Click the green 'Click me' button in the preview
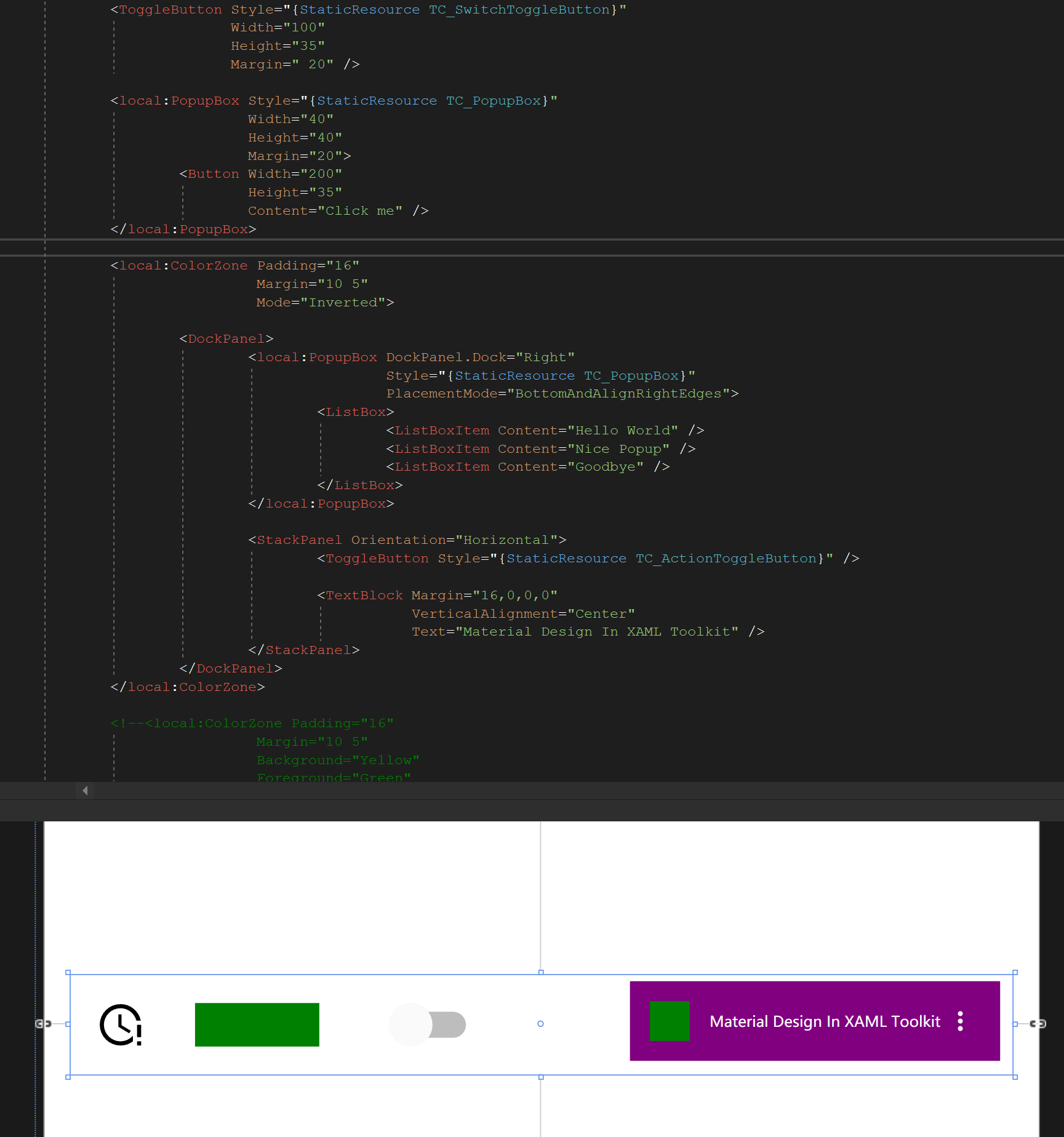Viewport: 1064px width, 1137px height. coord(257,1024)
